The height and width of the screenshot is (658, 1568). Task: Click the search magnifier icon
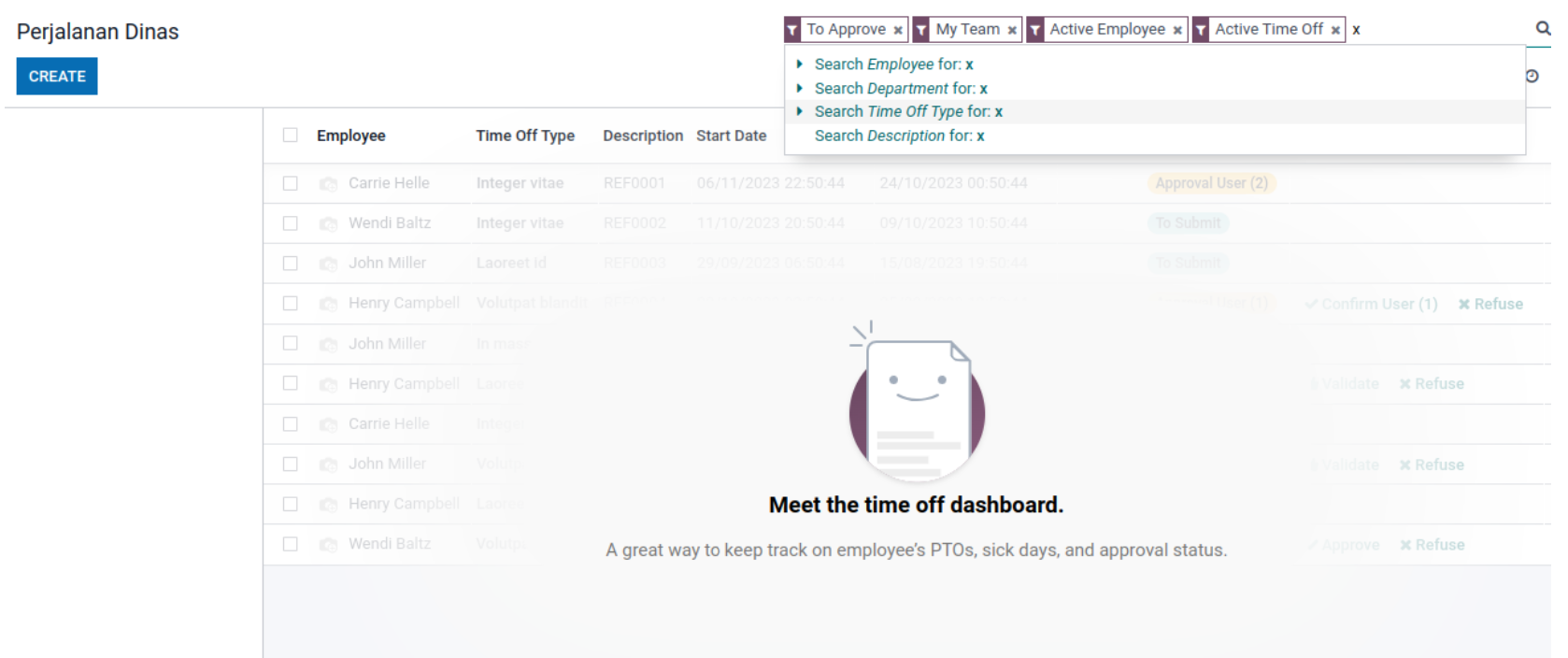(x=1542, y=29)
